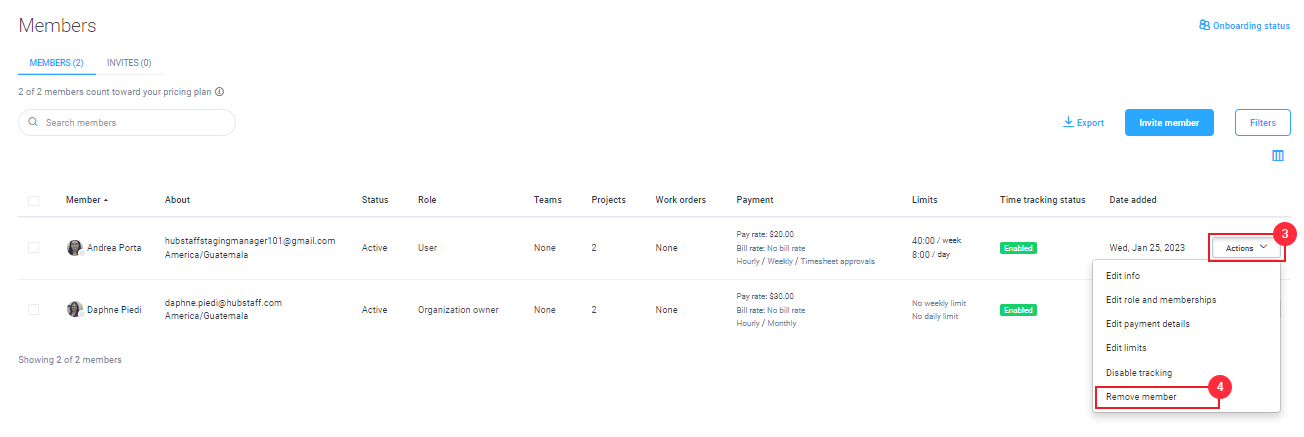This screenshot has height=437, width=1304.
Task: Click the Invite member button
Action: click(x=1168, y=123)
